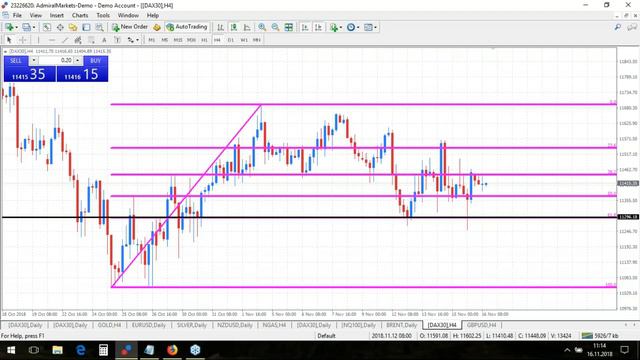Open the toolbar search magnifier

618,27
